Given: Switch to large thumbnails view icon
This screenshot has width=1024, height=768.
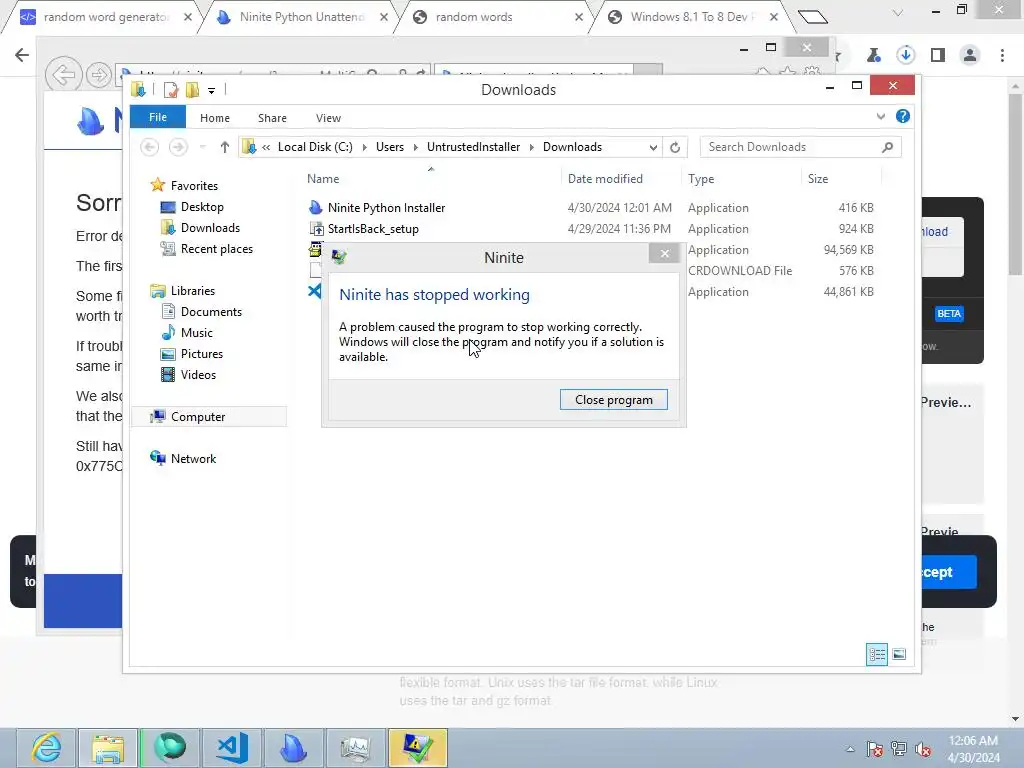Looking at the screenshot, I should tap(899, 654).
